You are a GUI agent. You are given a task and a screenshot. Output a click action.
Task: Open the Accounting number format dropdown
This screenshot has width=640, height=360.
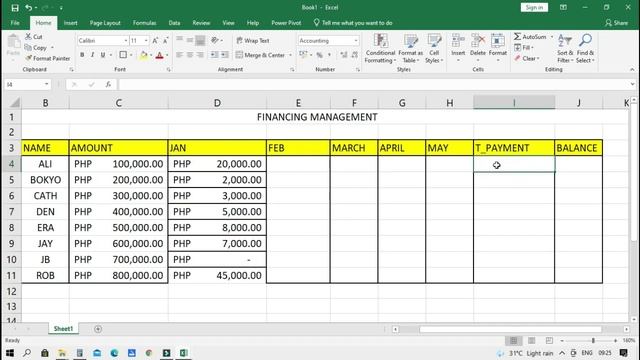click(x=356, y=40)
